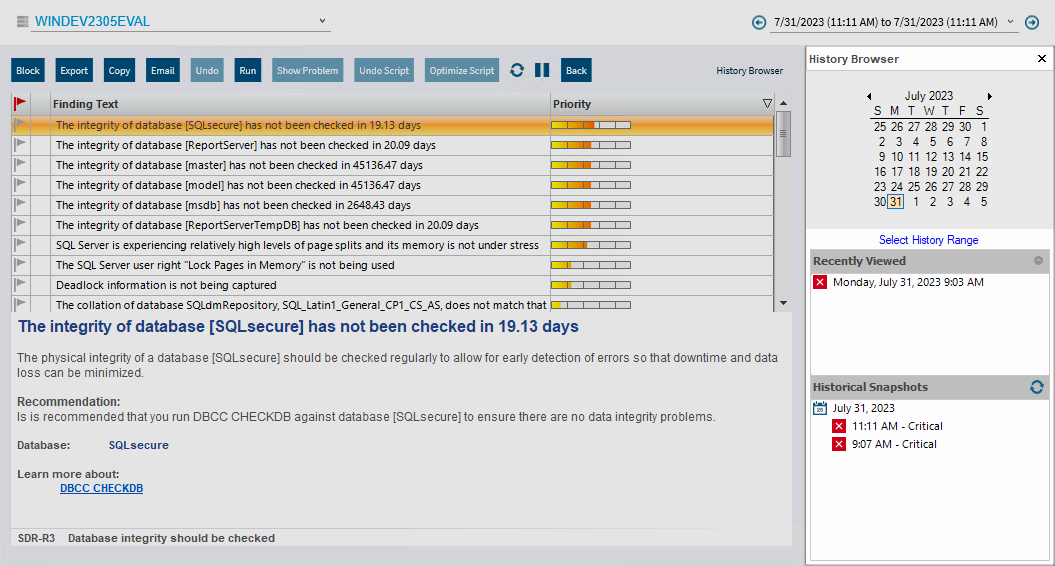Go to next time range arrow

coord(1032,22)
